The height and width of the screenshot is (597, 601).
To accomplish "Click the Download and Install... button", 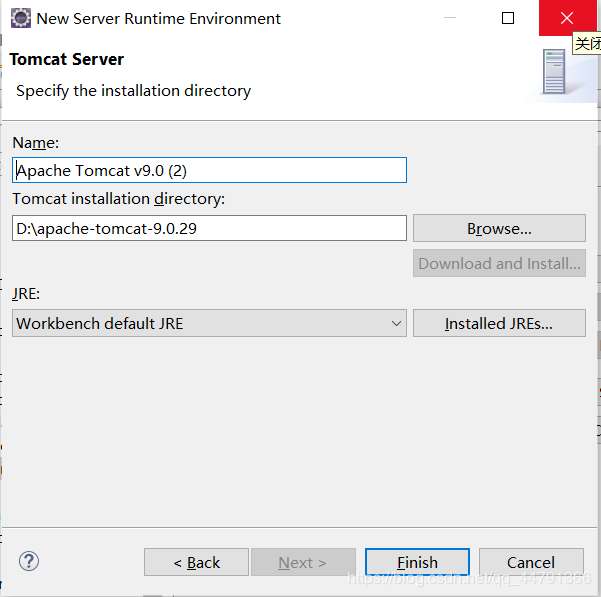I will click(x=499, y=263).
